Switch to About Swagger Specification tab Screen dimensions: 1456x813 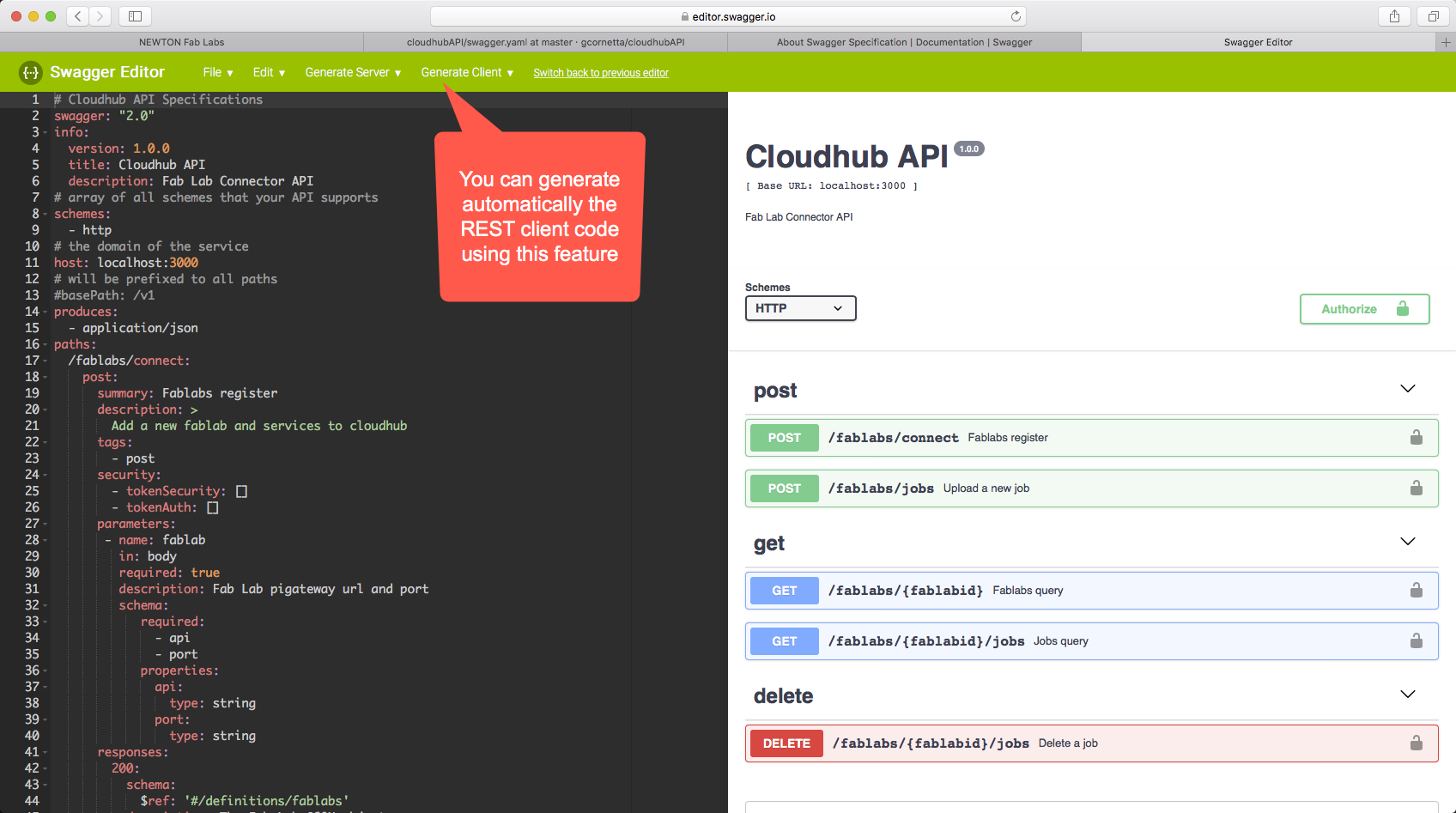pyautogui.click(x=904, y=42)
